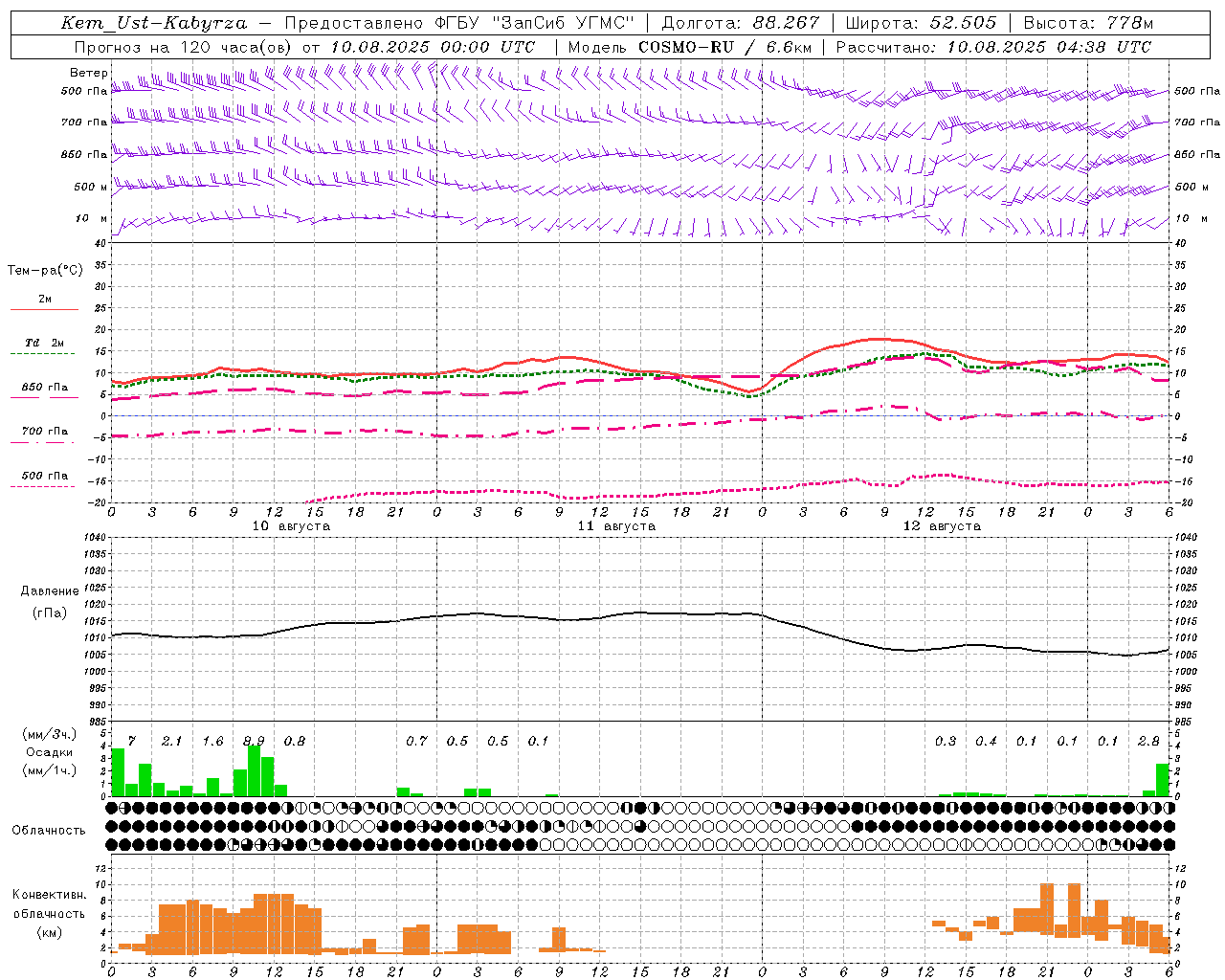Click the first precipitation total 7

point(131,742)
